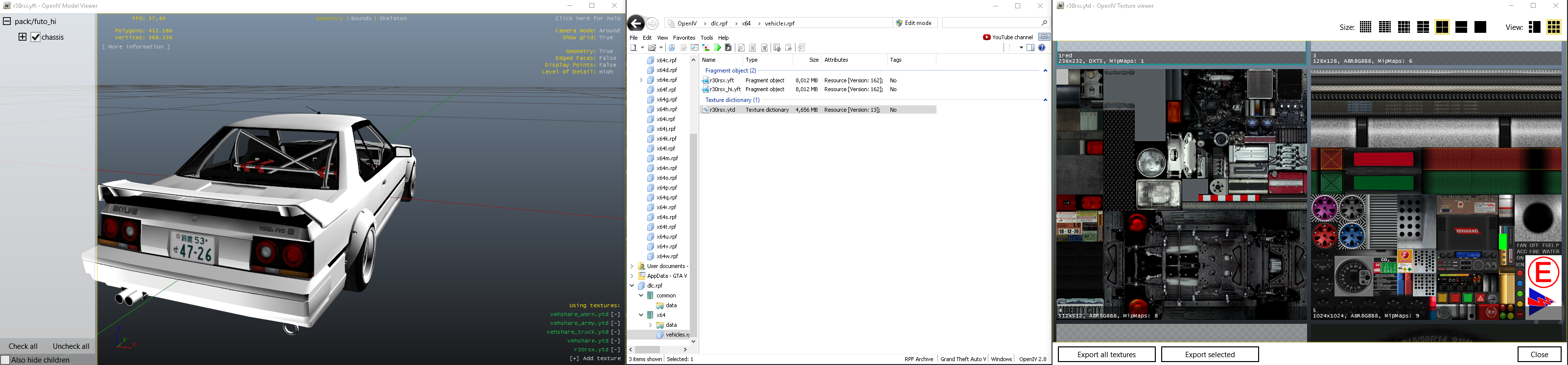Toggle the Geometry: True setting
The image size is (1568, 365).
coord(589,51)
